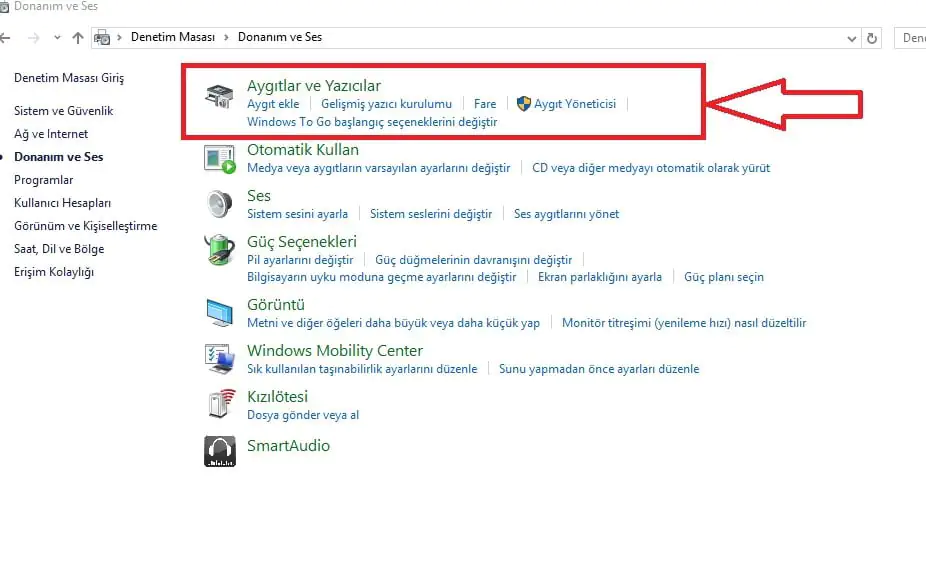The width and height of the screenshot is (926, 565).
Task: Open Gelişmiş yazıcı kurulumu
Action: pyautogui.click(x=386, y=104)
